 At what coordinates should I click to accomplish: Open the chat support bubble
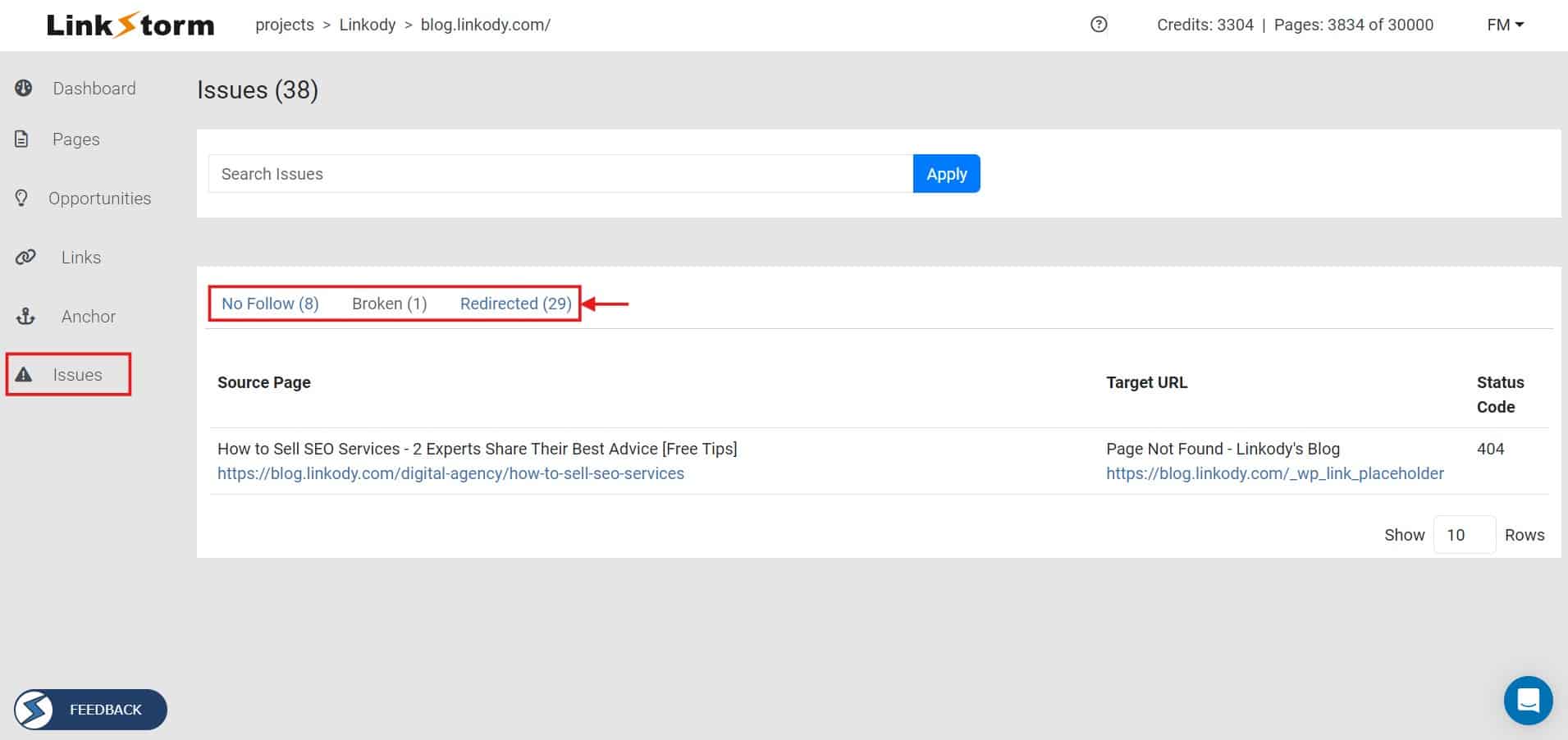[x=1528, y=701]
